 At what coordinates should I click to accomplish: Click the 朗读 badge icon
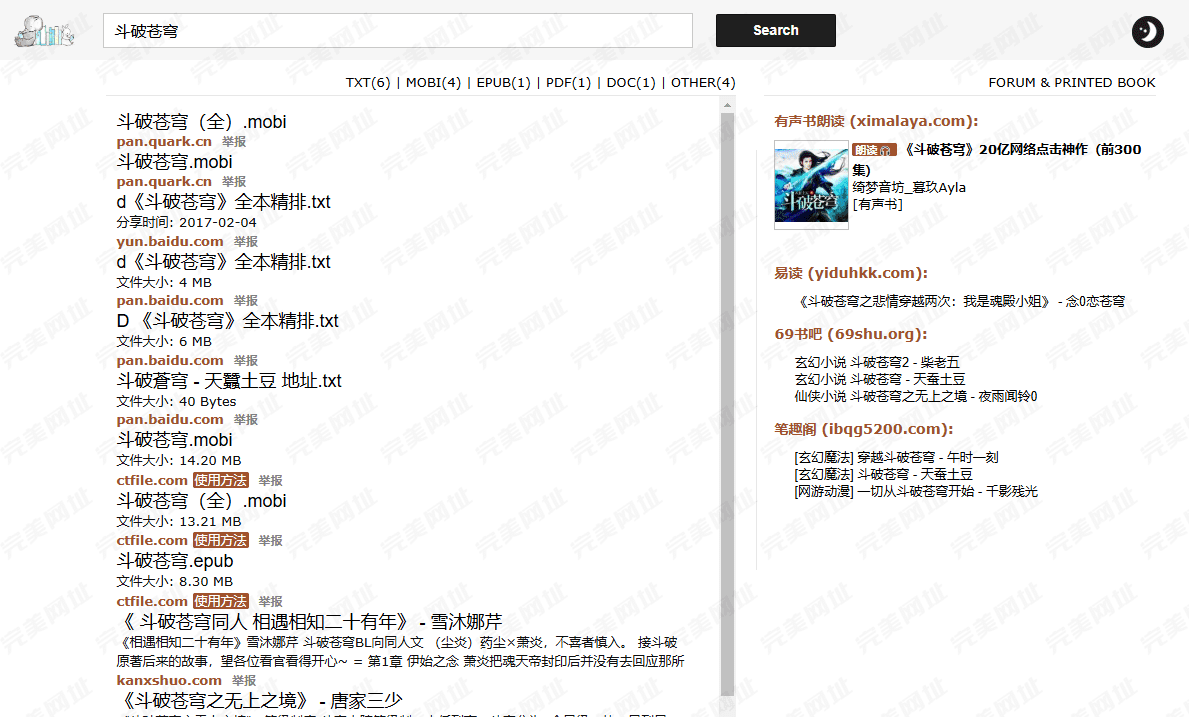tap(874, 150)
